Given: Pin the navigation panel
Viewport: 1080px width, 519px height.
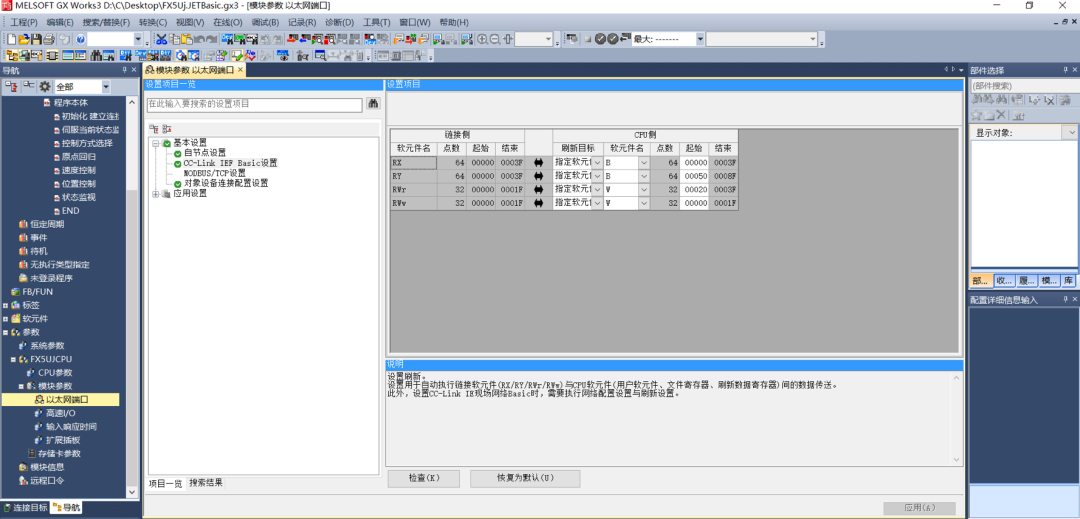Looking at the screenshot, I should tap(125, 70).
